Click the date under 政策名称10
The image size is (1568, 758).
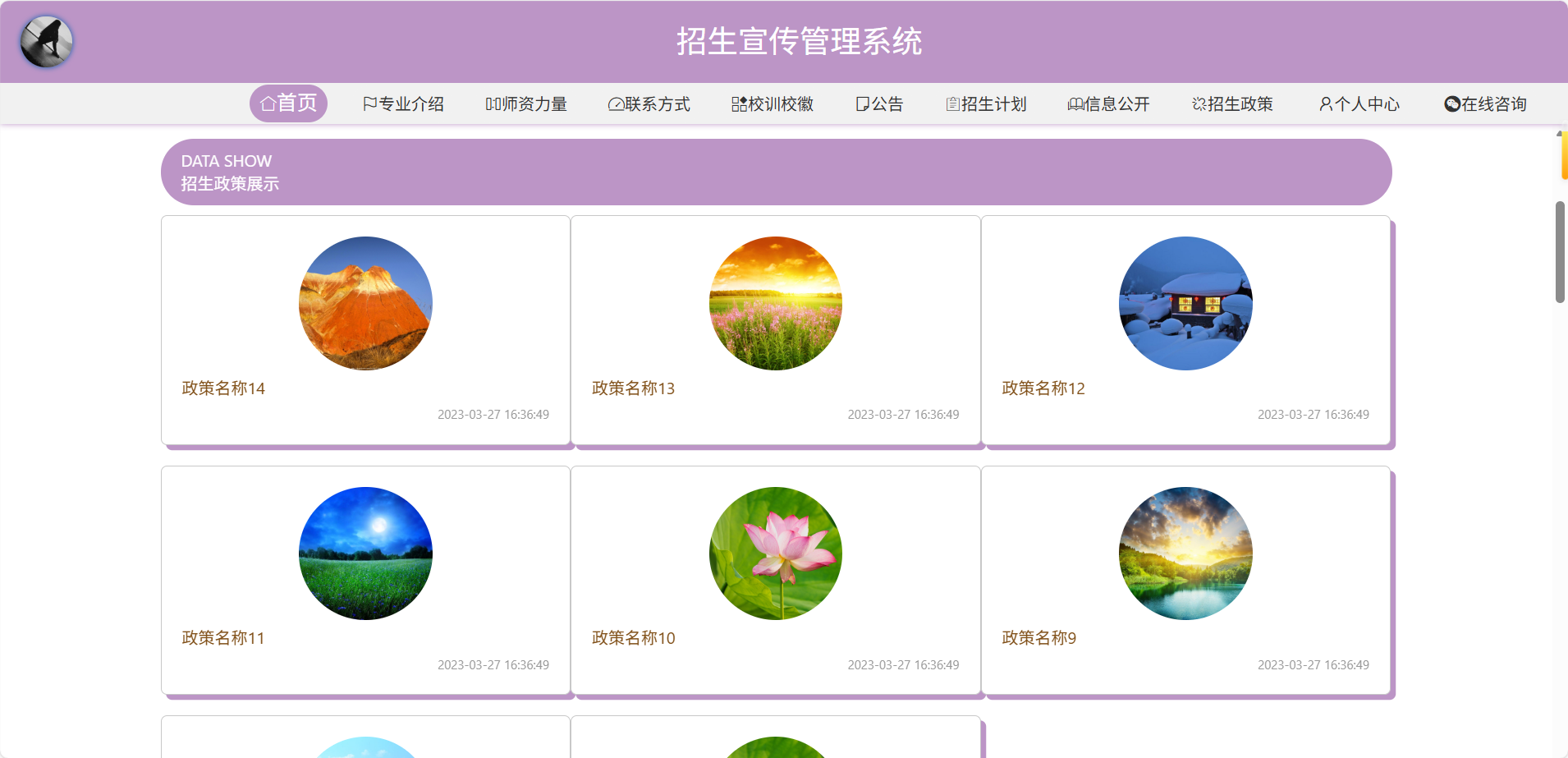[x=903, y=665]
